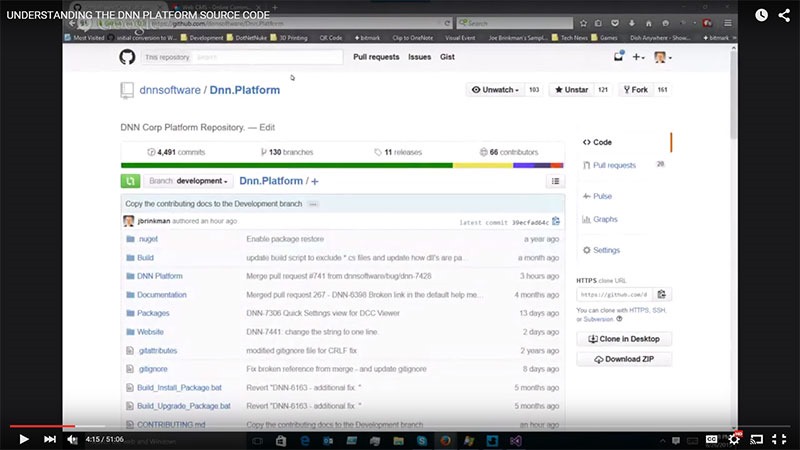Open dnnsoftware owner link
This screenshot has width=800, height=450.
(170, 90)
